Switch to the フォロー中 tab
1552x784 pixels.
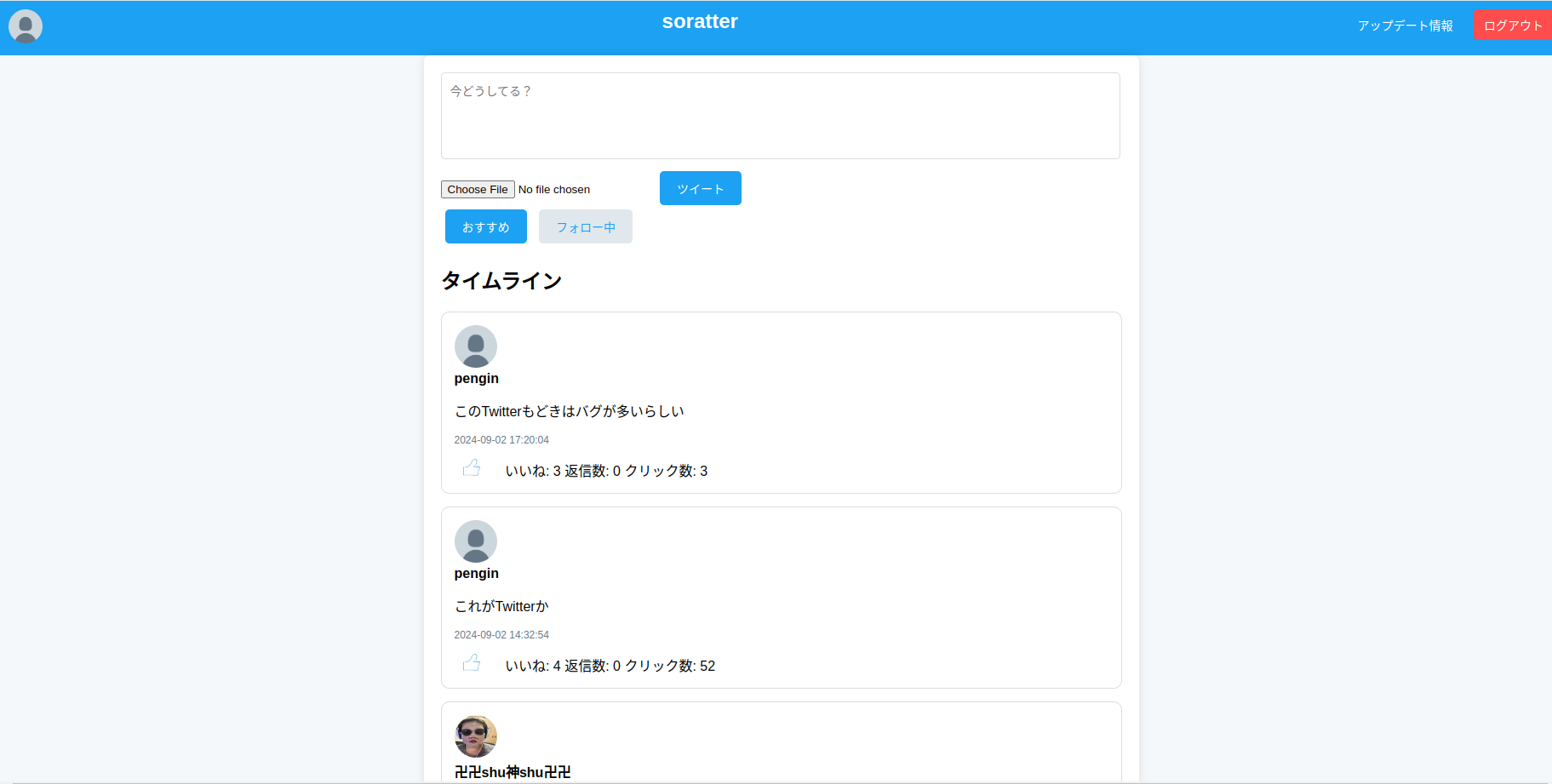click(x=585, y=227)
